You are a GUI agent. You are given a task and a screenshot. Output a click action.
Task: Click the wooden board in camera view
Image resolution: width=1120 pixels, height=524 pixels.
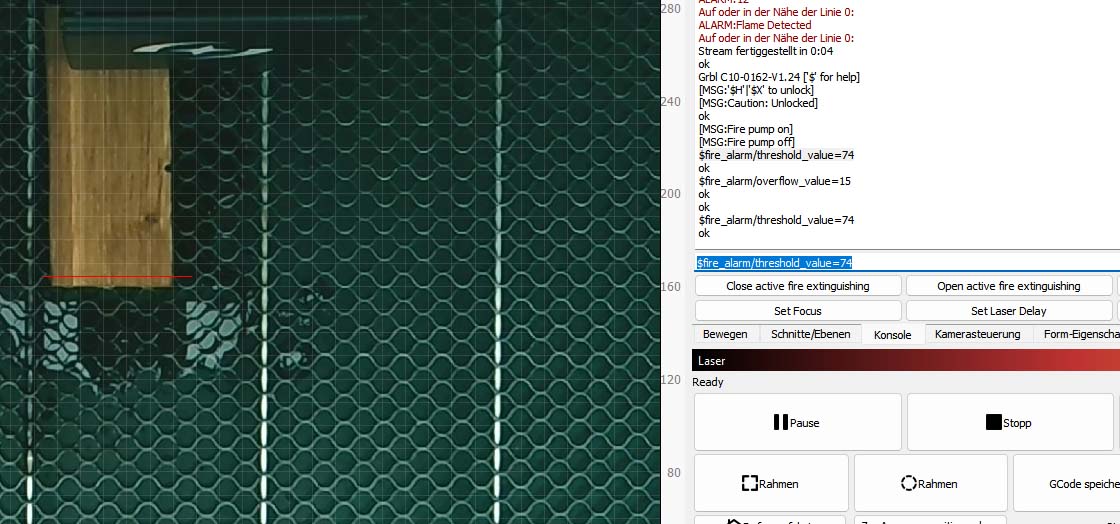(110, 170)
